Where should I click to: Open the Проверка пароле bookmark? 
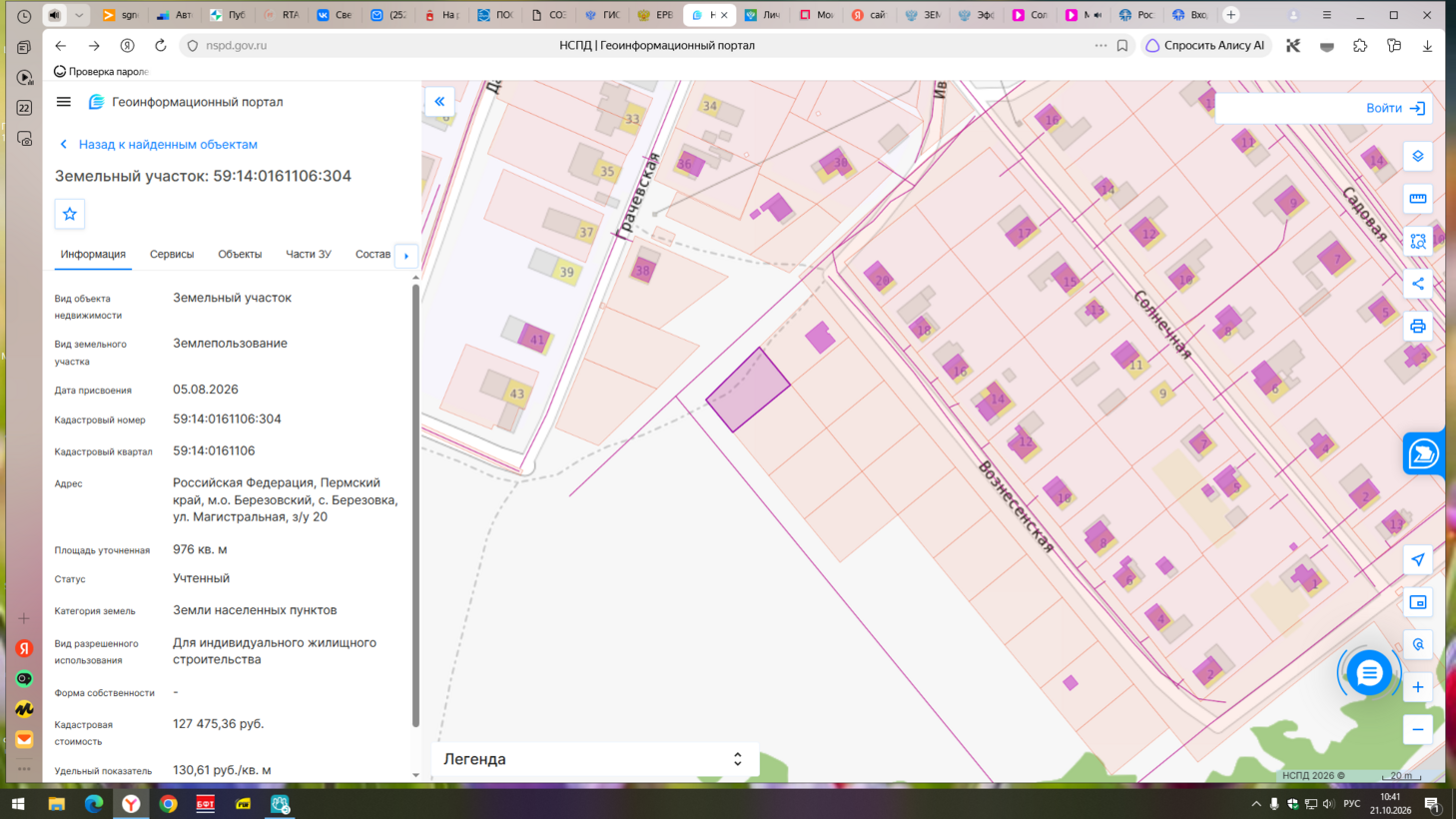101,72
